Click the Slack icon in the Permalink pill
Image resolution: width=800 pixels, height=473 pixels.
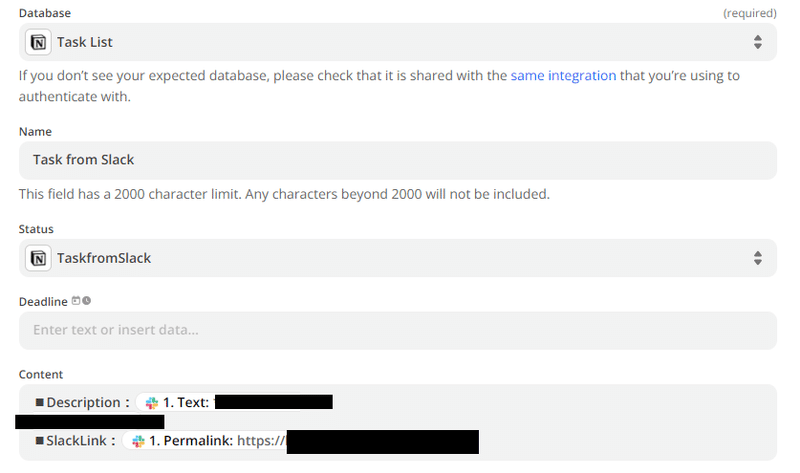click(138, 441)
